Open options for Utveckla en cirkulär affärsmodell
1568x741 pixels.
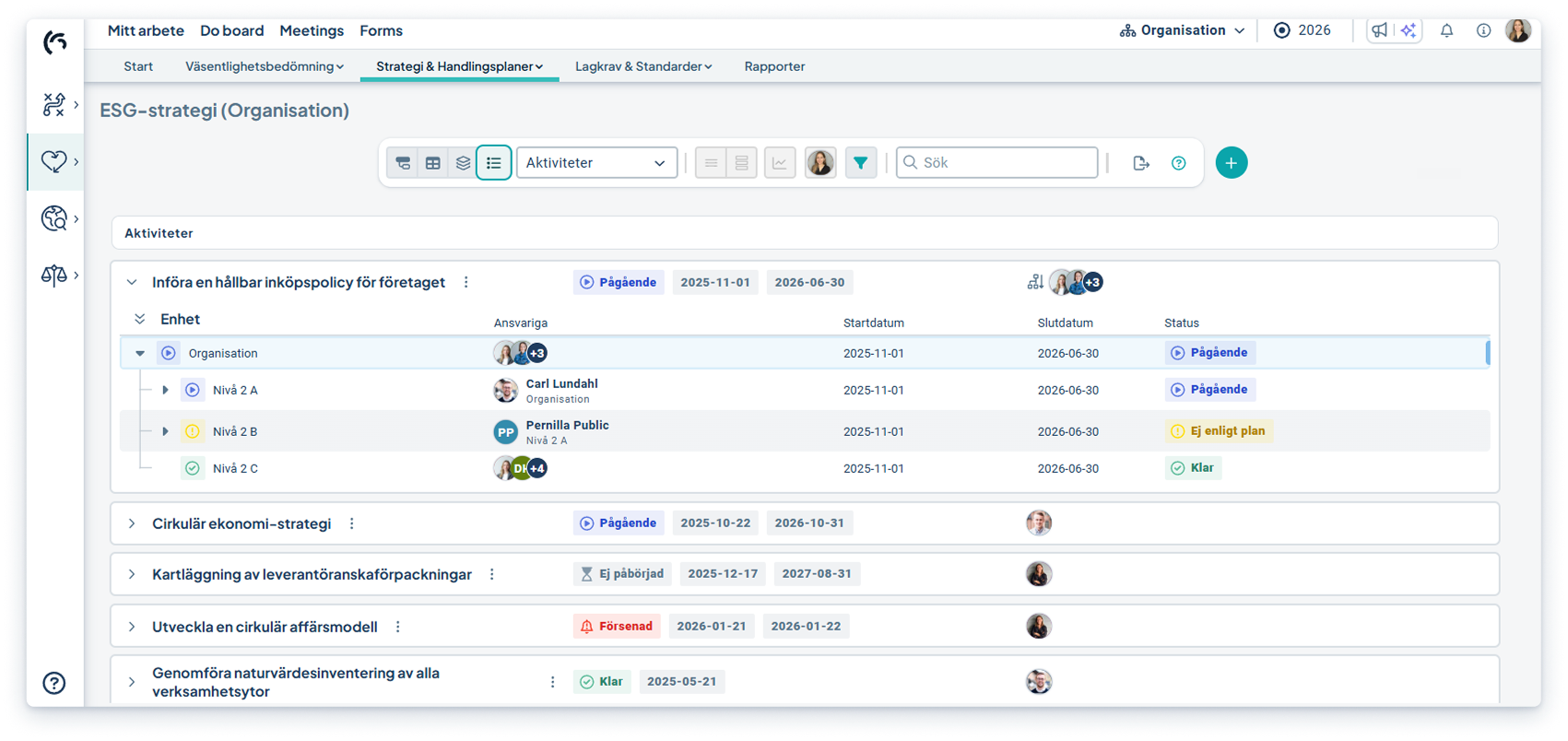click(398, 627)
